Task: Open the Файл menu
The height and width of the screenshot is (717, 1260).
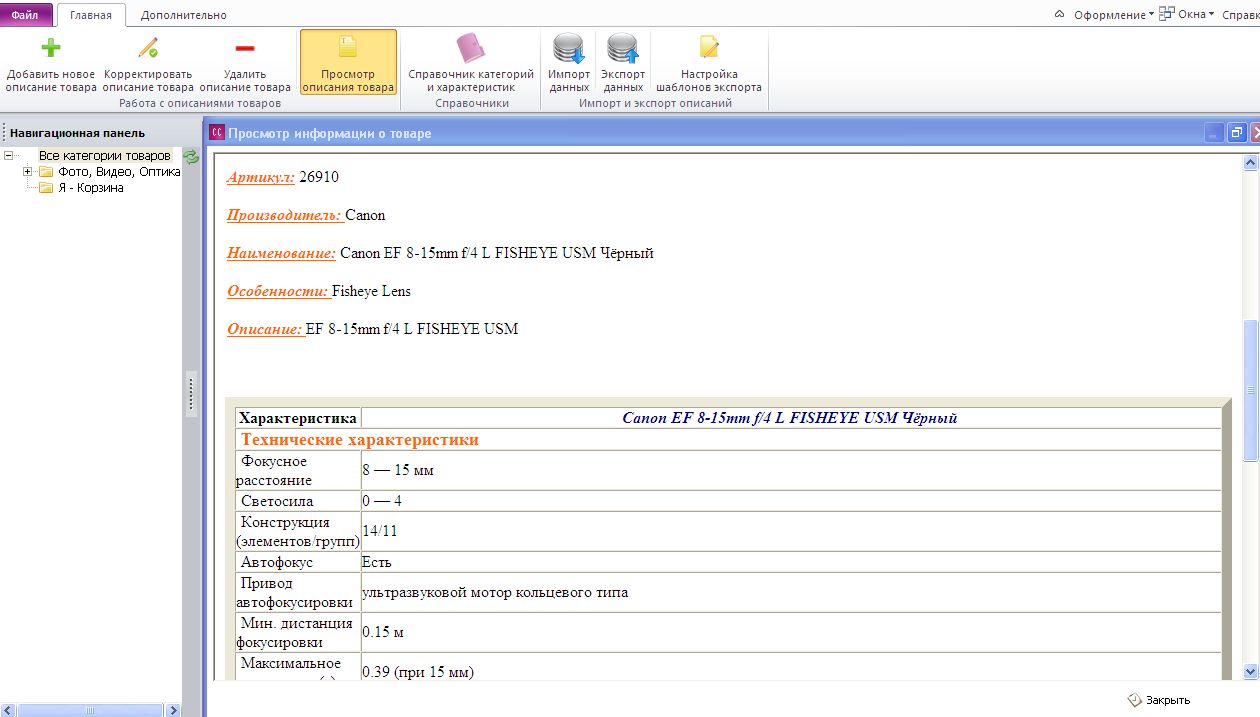Action: click(25, 15)
